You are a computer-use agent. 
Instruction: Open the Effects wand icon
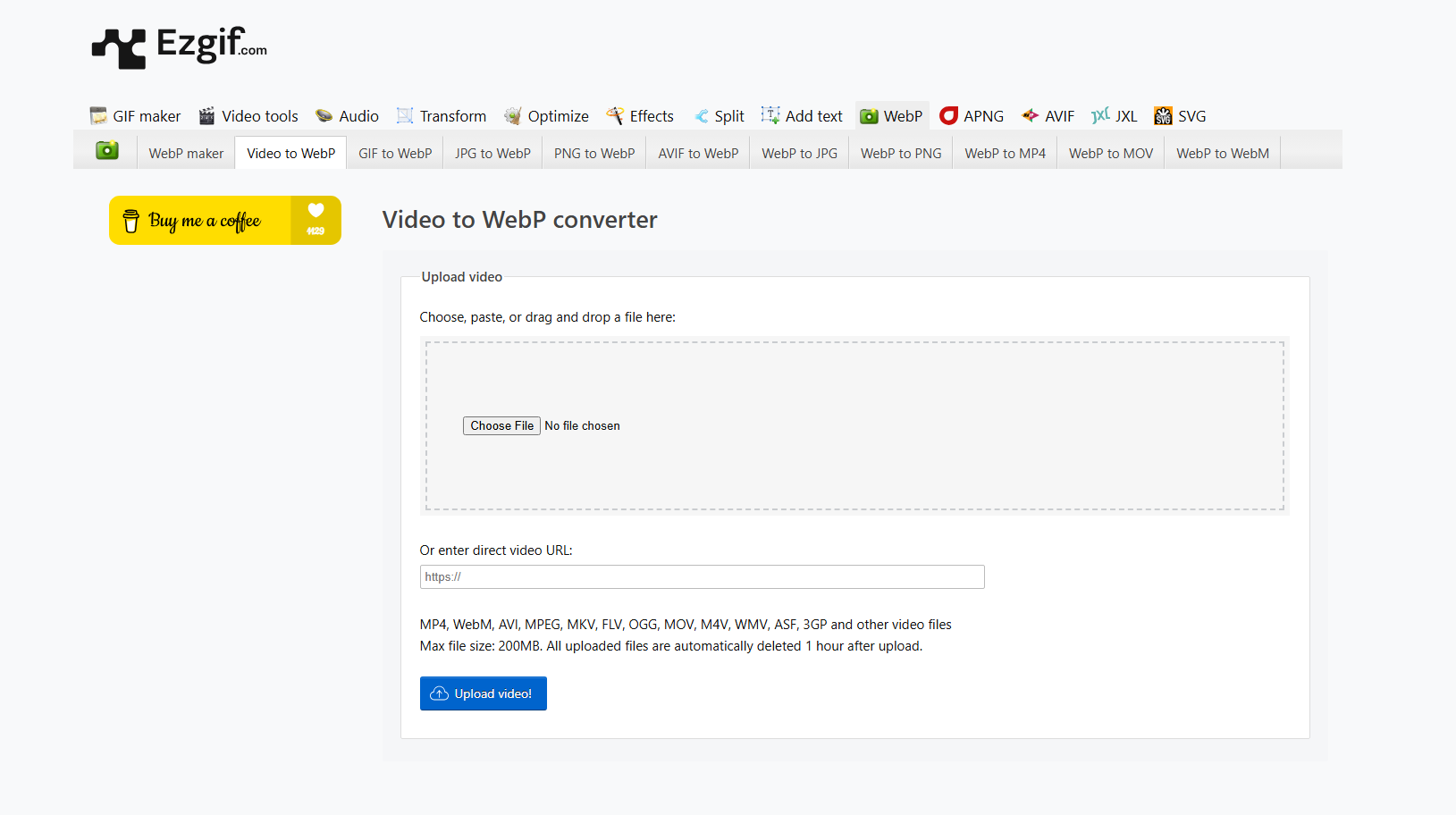click(615, 116)
